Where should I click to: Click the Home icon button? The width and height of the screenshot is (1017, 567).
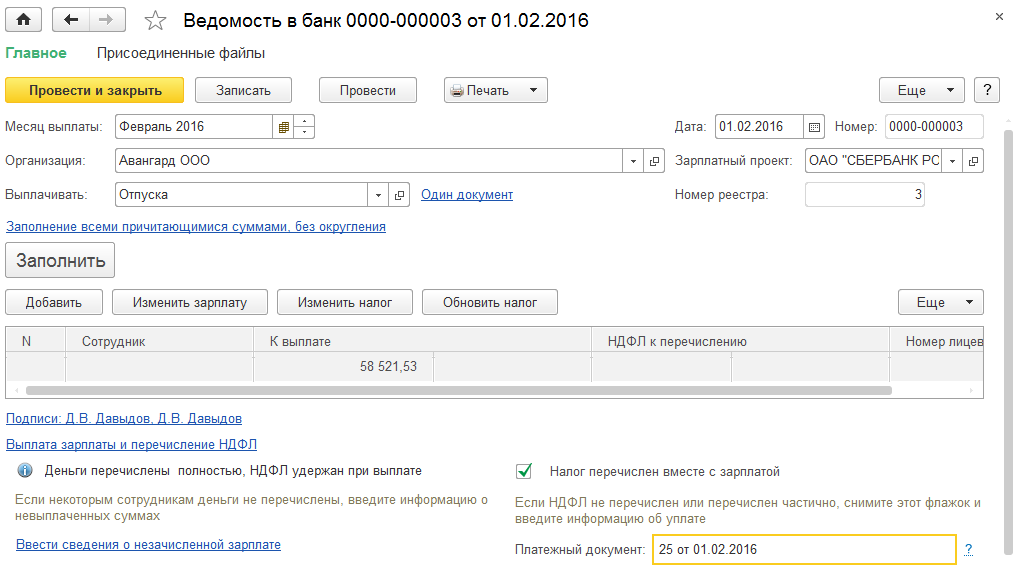coord(24,19)
